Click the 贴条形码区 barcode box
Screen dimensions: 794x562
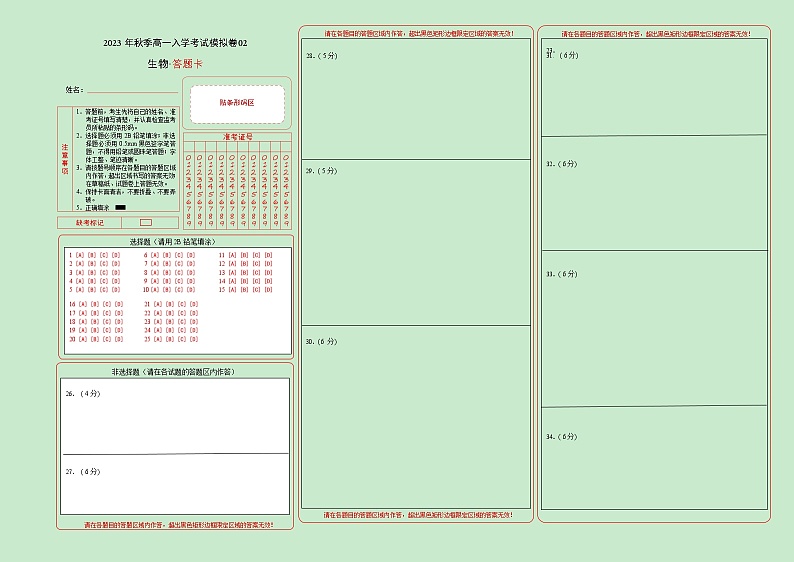click(x=237, y=104)
